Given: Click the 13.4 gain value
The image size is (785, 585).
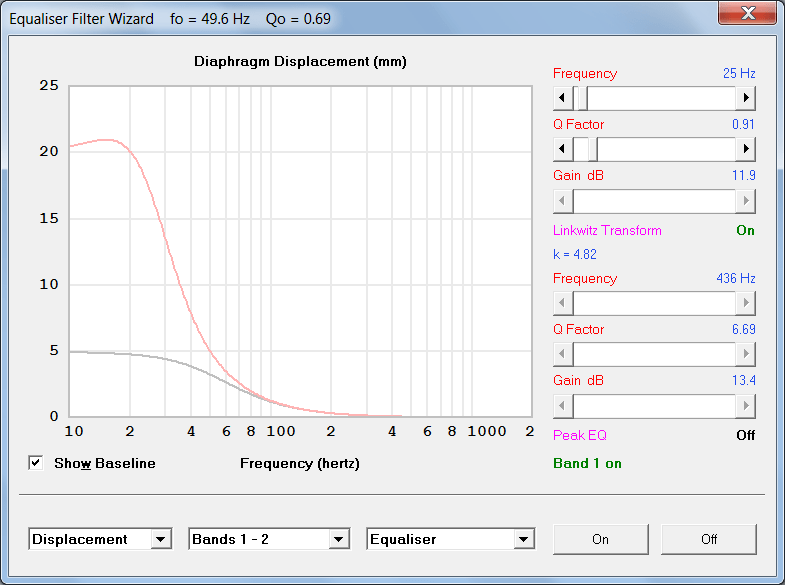Looking at the screenshot, I should pos(743,380).
